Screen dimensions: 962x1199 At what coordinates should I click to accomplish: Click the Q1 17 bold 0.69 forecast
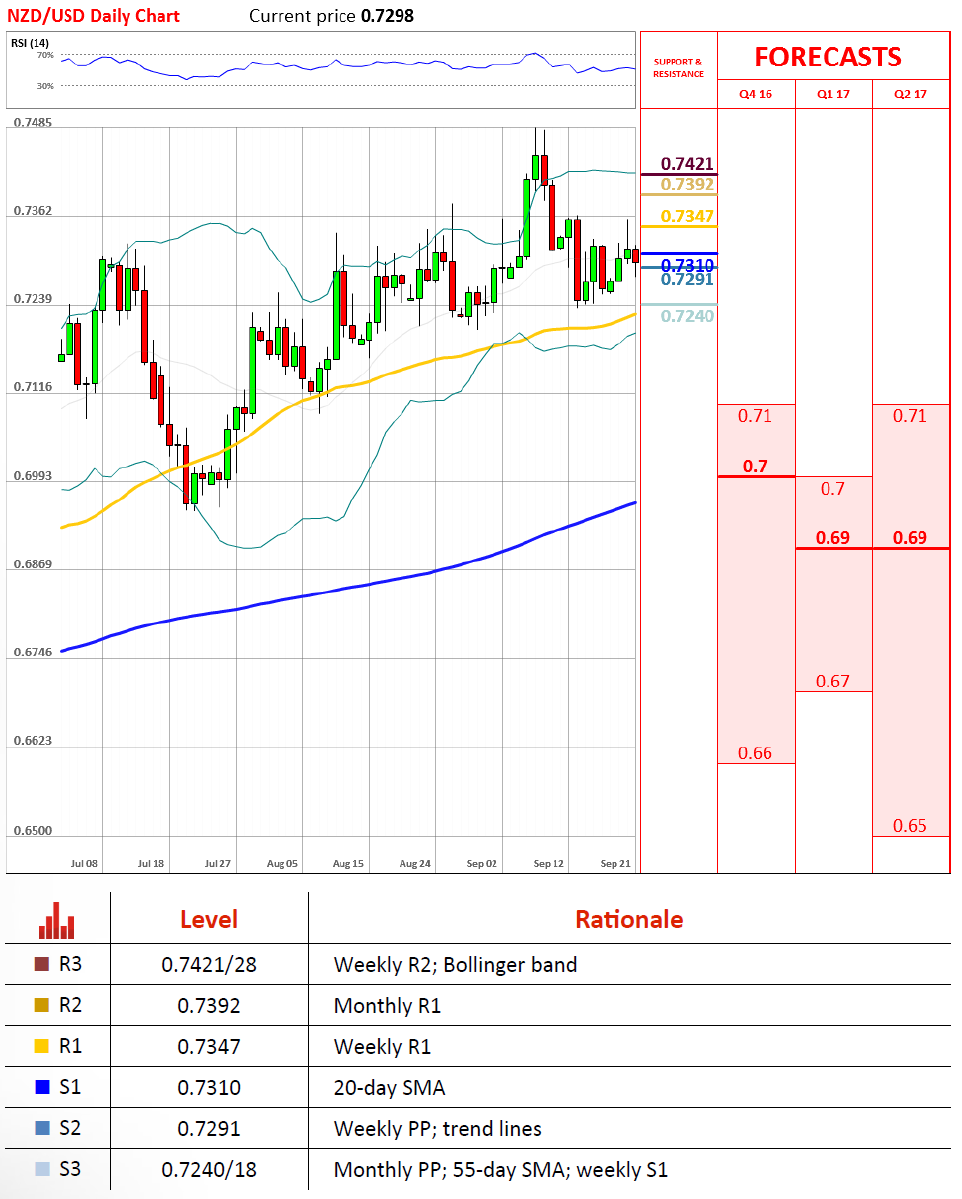(833, 538)
